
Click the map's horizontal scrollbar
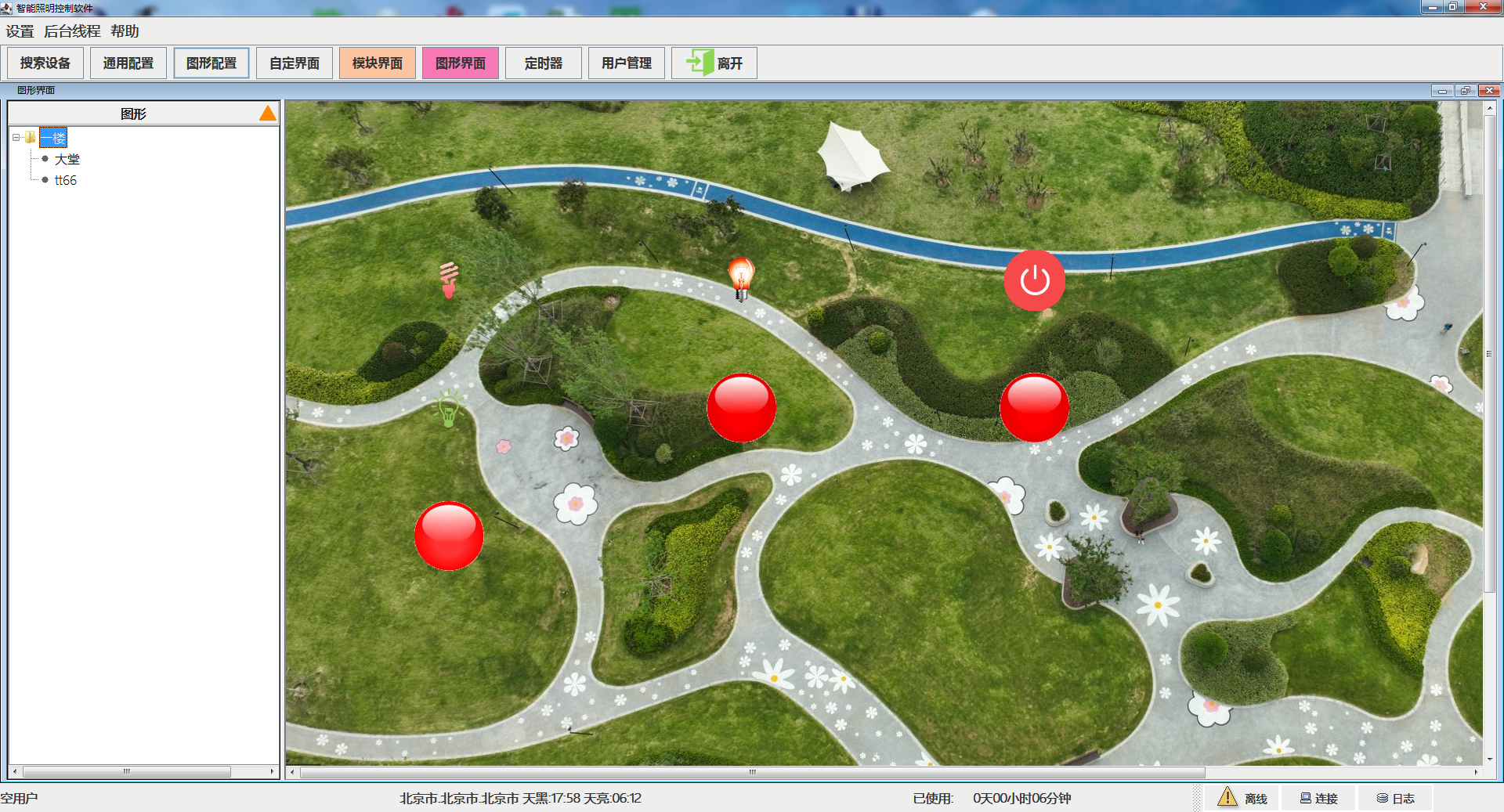[x=752, y=772]
